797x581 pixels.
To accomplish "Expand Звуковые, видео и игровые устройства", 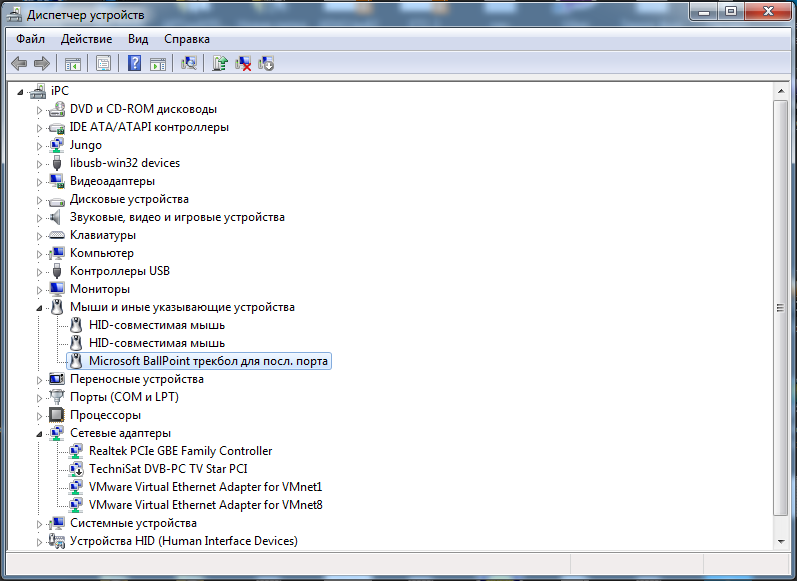I will pos(39,218).
